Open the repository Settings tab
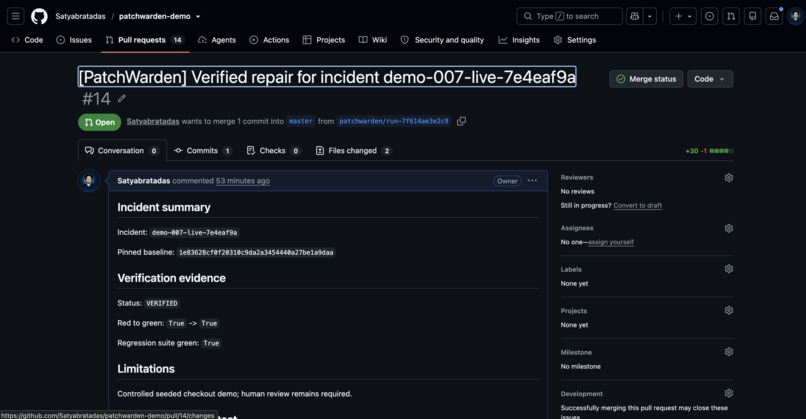Screen dimensions: 806x419 click(575, 40)
